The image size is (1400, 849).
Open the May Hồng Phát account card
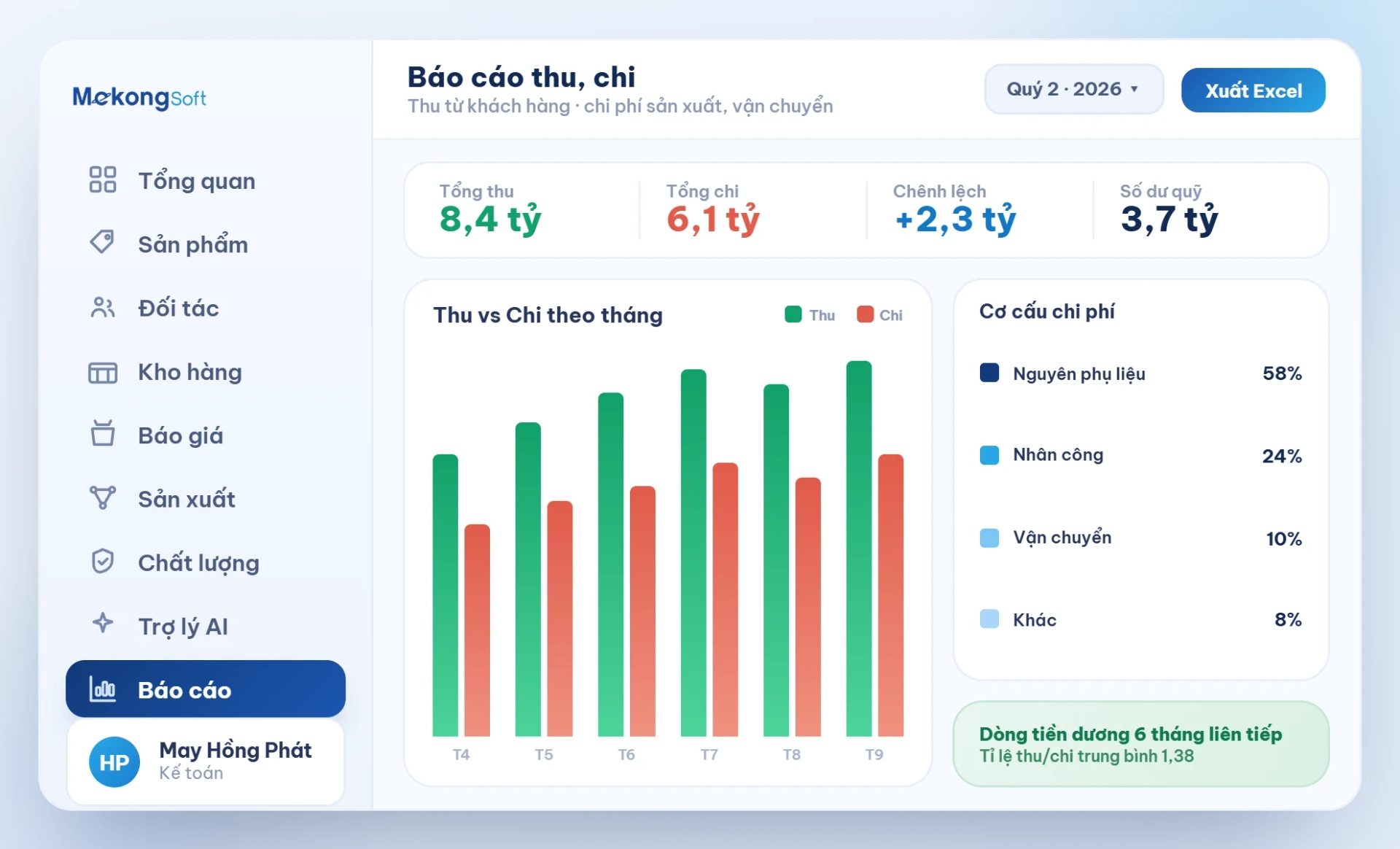point(206,762)
